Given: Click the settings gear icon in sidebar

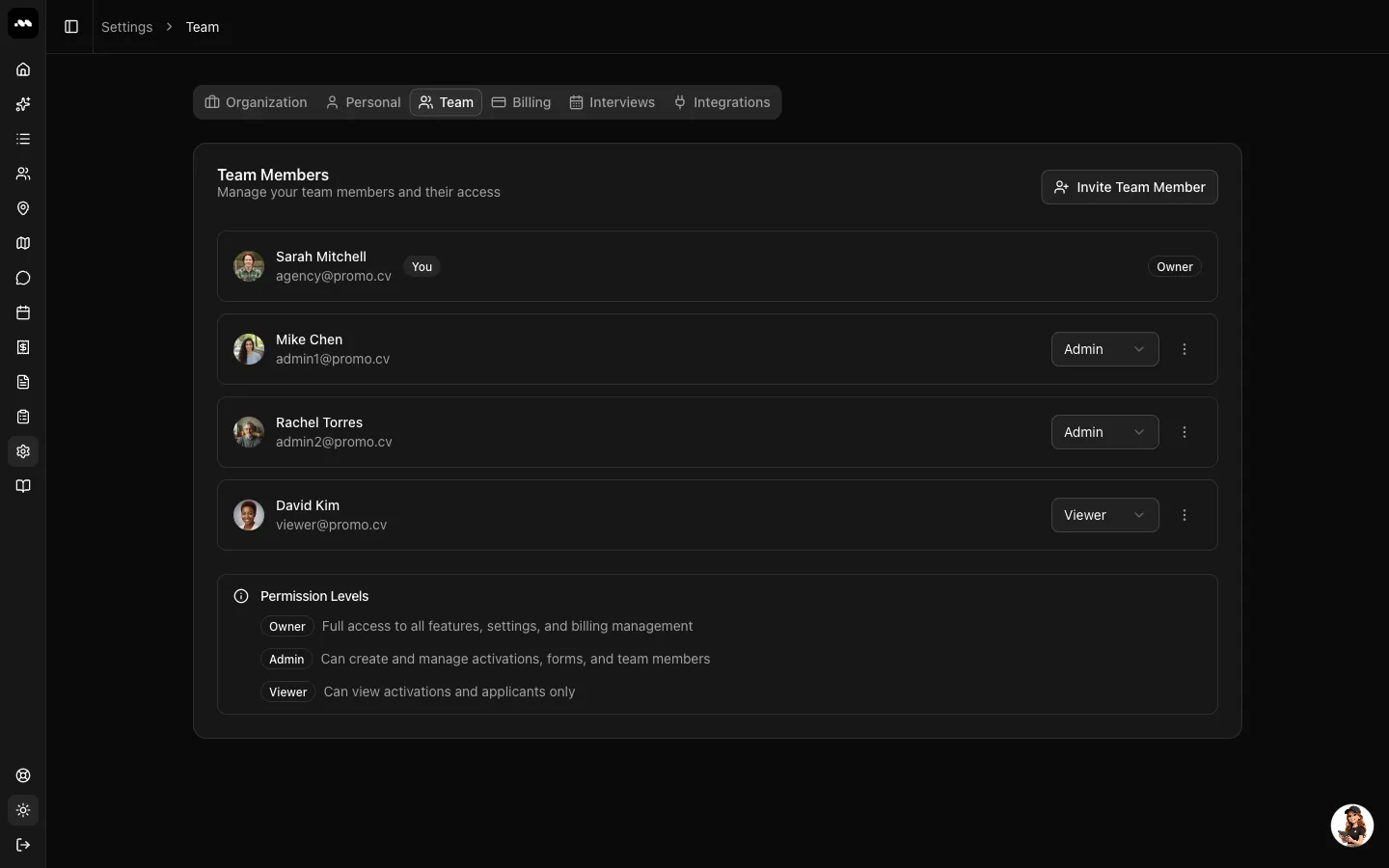Looking at the screenshot, I should [x=23, y=451].
